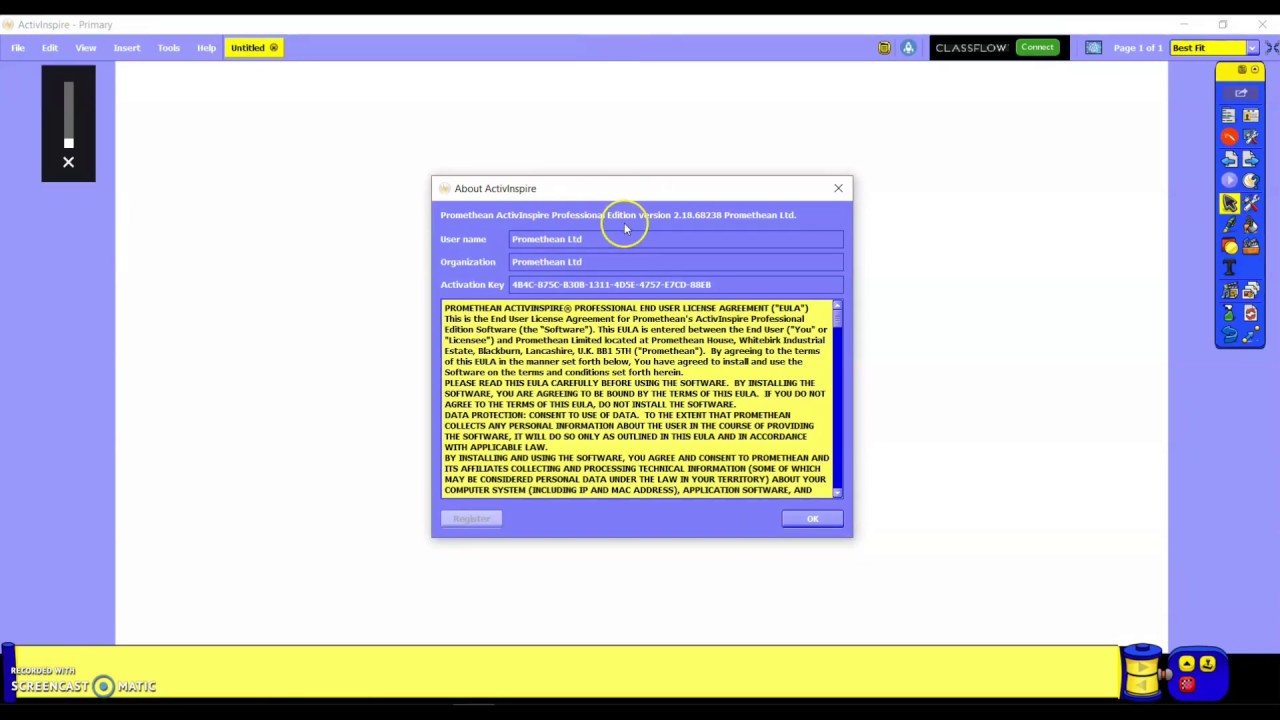The height and width of the screenshot is (720, 1280).
Task: Open toolbox options icon at toolbox top
Action: [1242, 69]
